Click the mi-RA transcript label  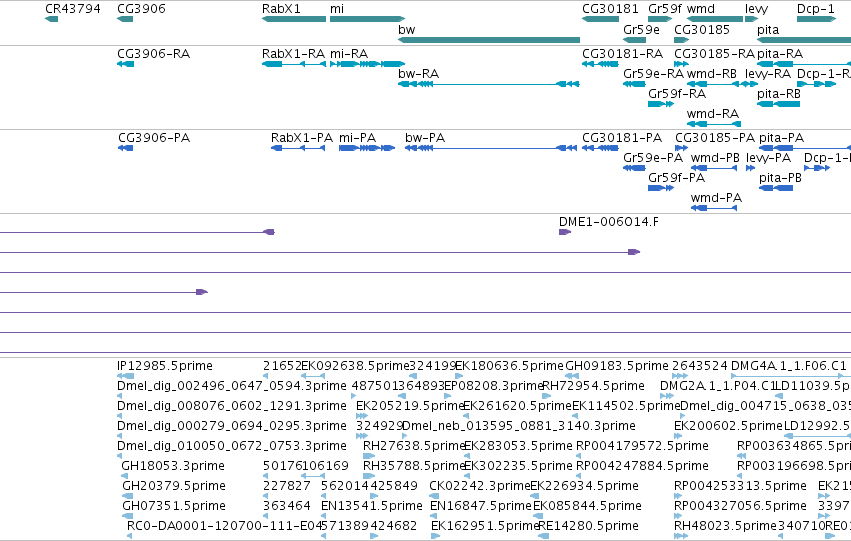(349, 54)
